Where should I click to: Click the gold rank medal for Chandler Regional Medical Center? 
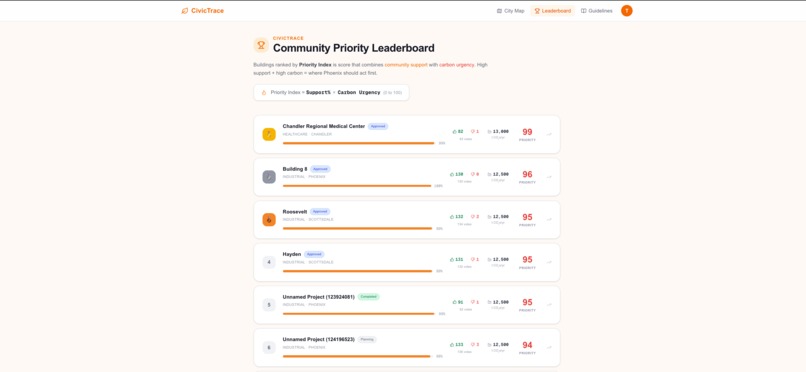point(269,135)
